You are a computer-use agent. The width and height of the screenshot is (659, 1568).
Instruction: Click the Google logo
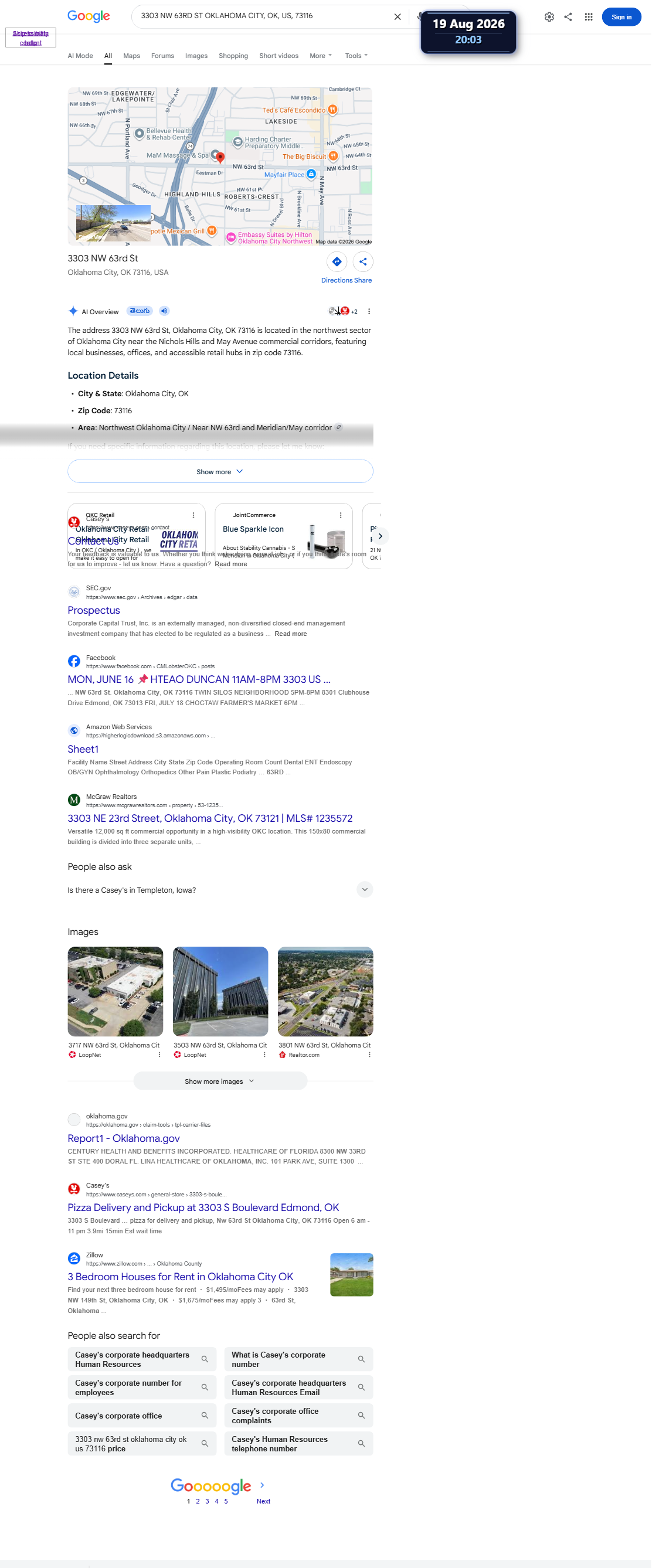coord(89,16)
